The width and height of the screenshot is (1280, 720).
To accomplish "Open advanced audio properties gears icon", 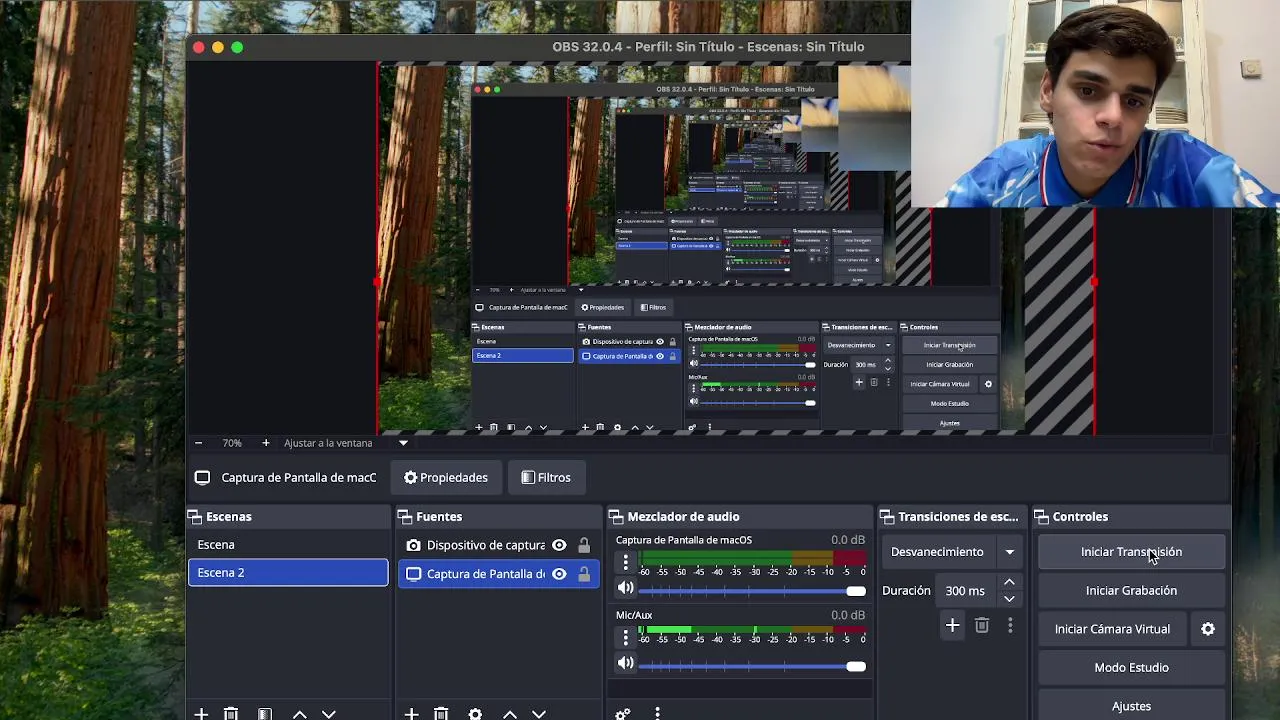I will (622, 713).
